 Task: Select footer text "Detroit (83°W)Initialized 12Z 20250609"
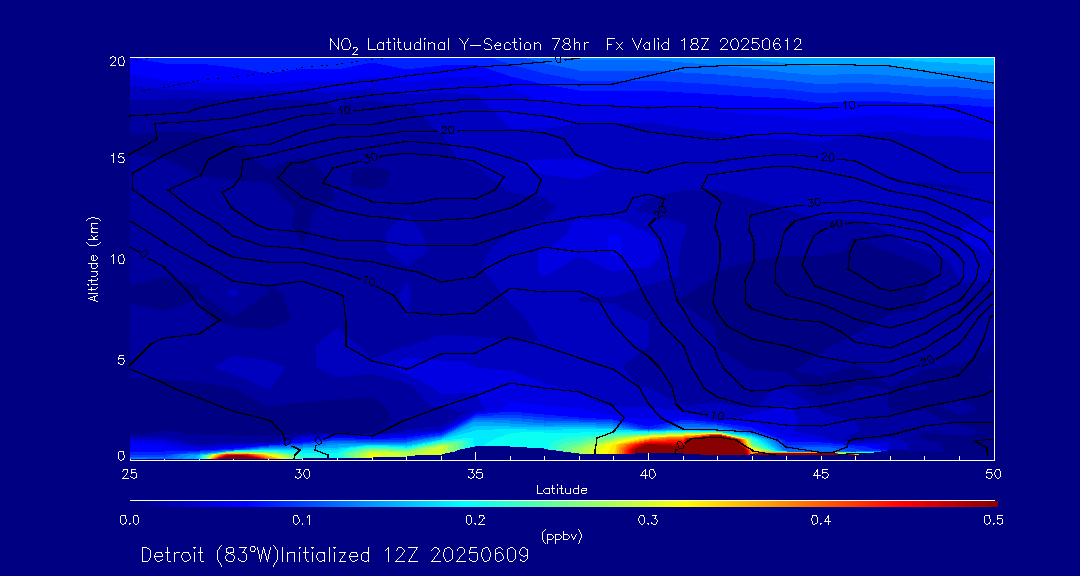(x=335, y=555)
